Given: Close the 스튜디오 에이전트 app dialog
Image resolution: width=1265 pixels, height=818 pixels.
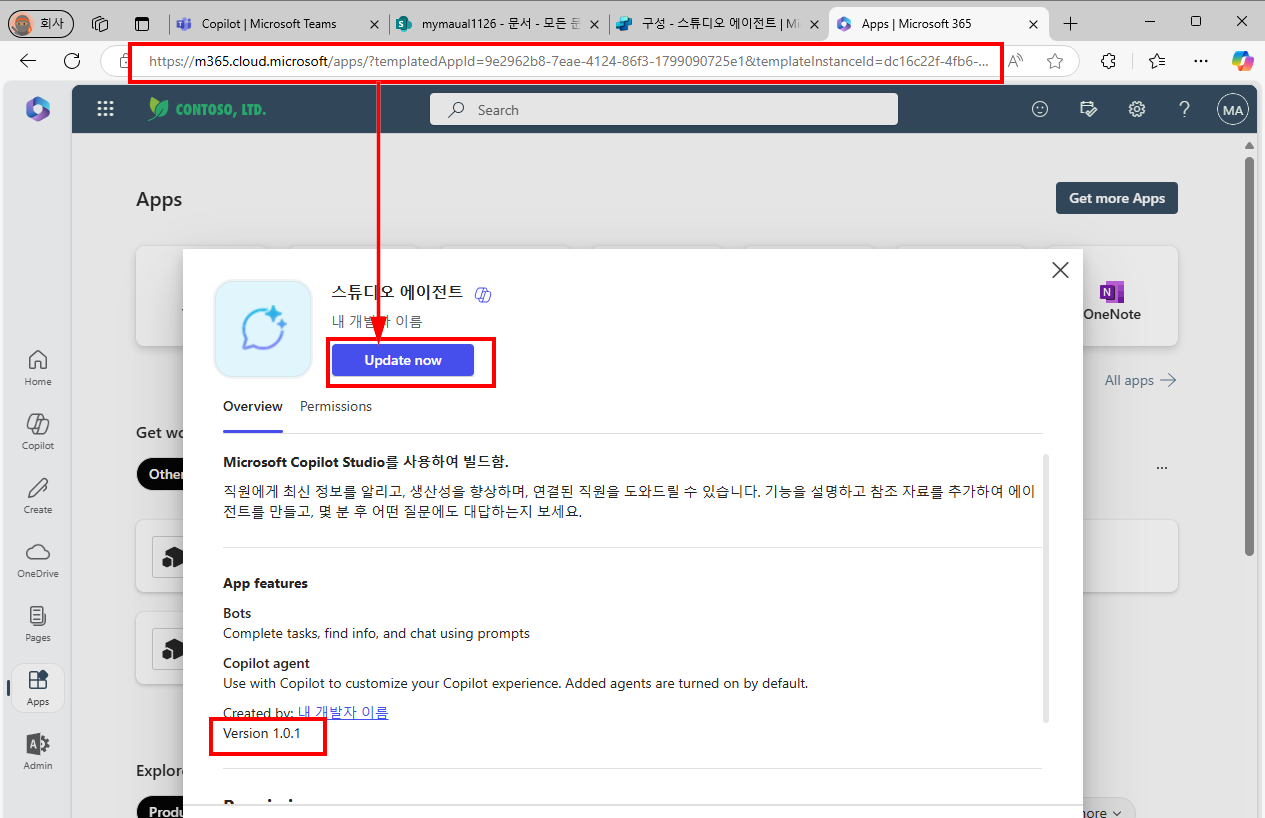Looking at the screenshot, I should 1060,270.
